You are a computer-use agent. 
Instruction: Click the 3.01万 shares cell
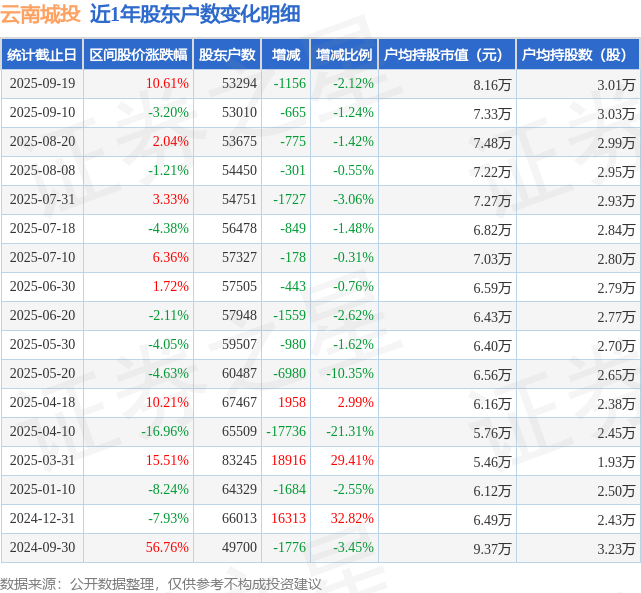[x=616, y=85]
